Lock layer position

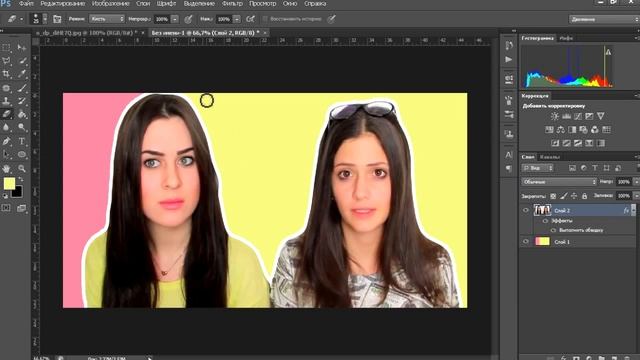[574, 196]
